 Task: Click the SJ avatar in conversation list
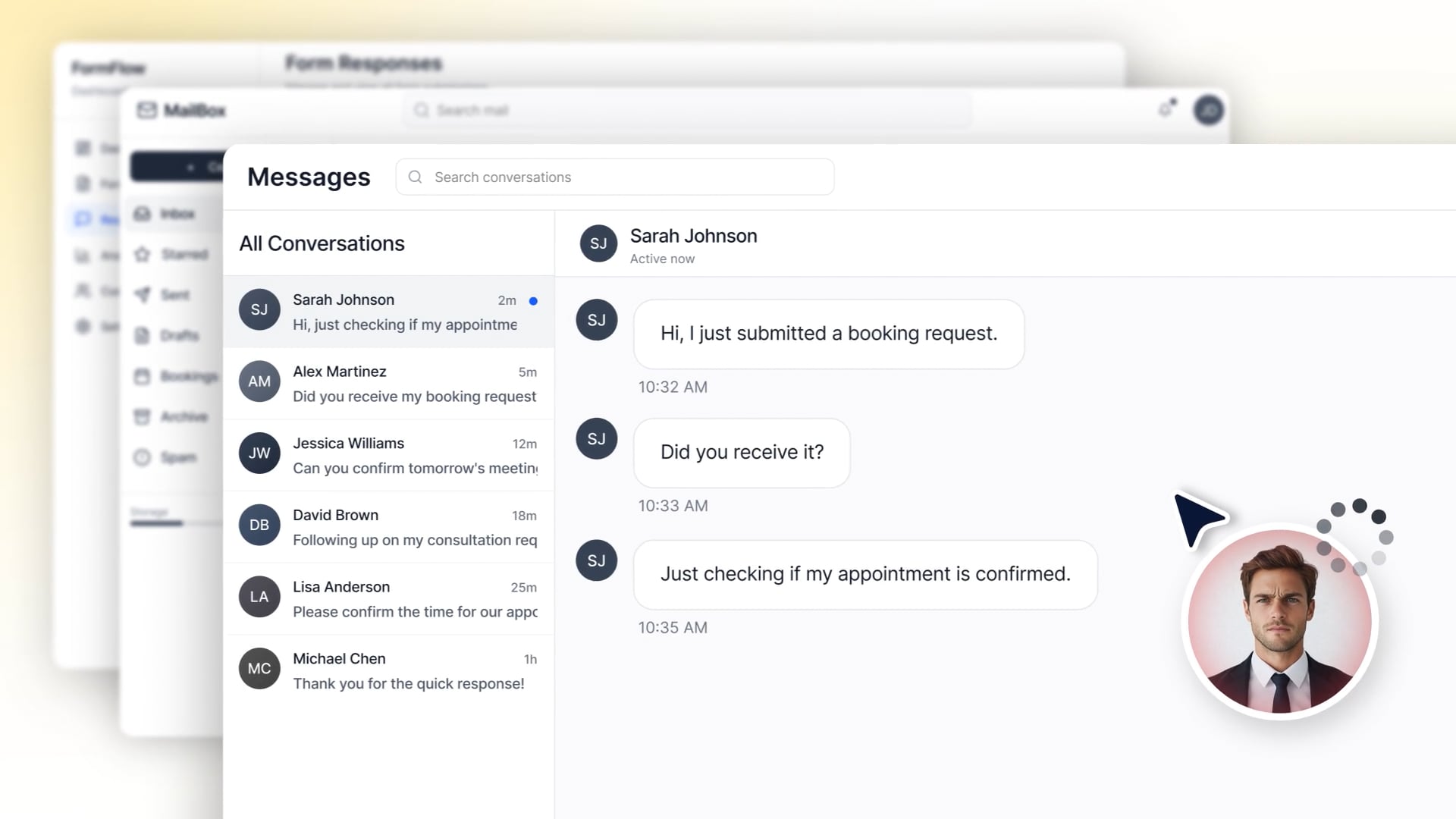point(259,309)
